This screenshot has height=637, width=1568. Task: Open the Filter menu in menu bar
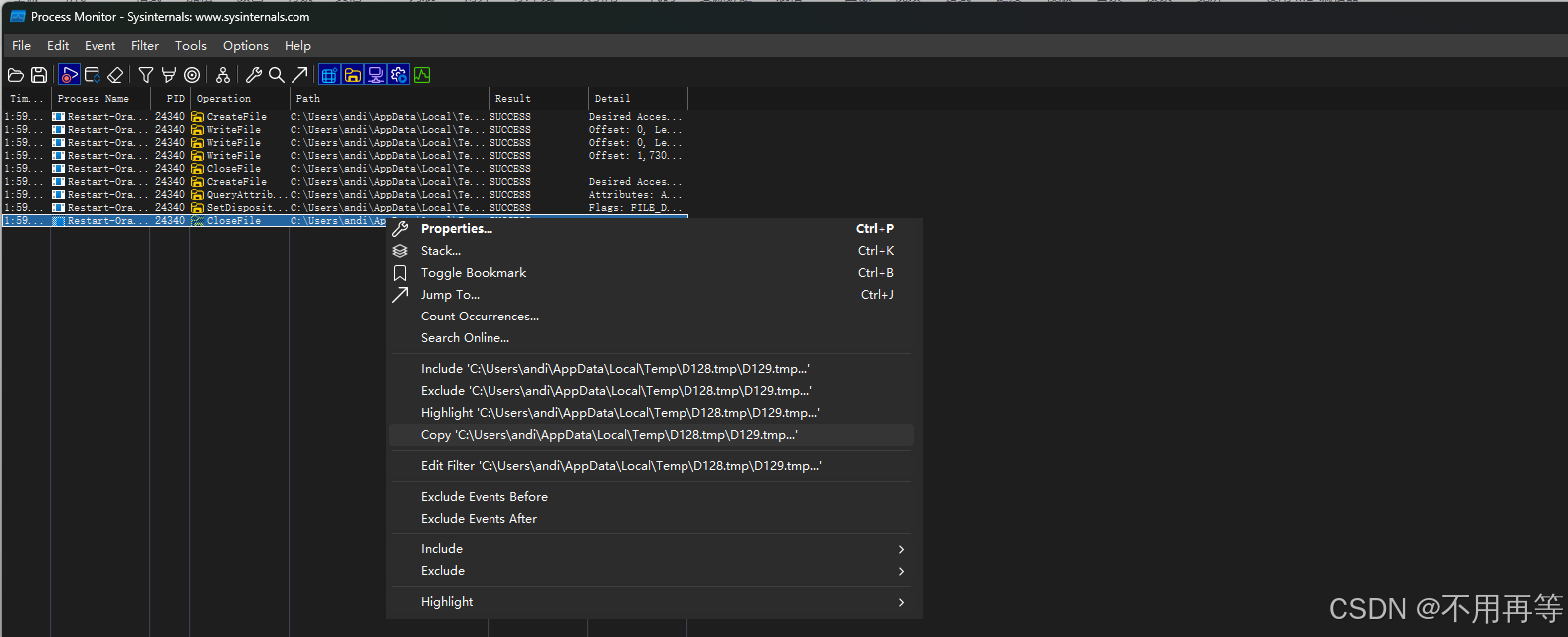(x=145, y=46)
